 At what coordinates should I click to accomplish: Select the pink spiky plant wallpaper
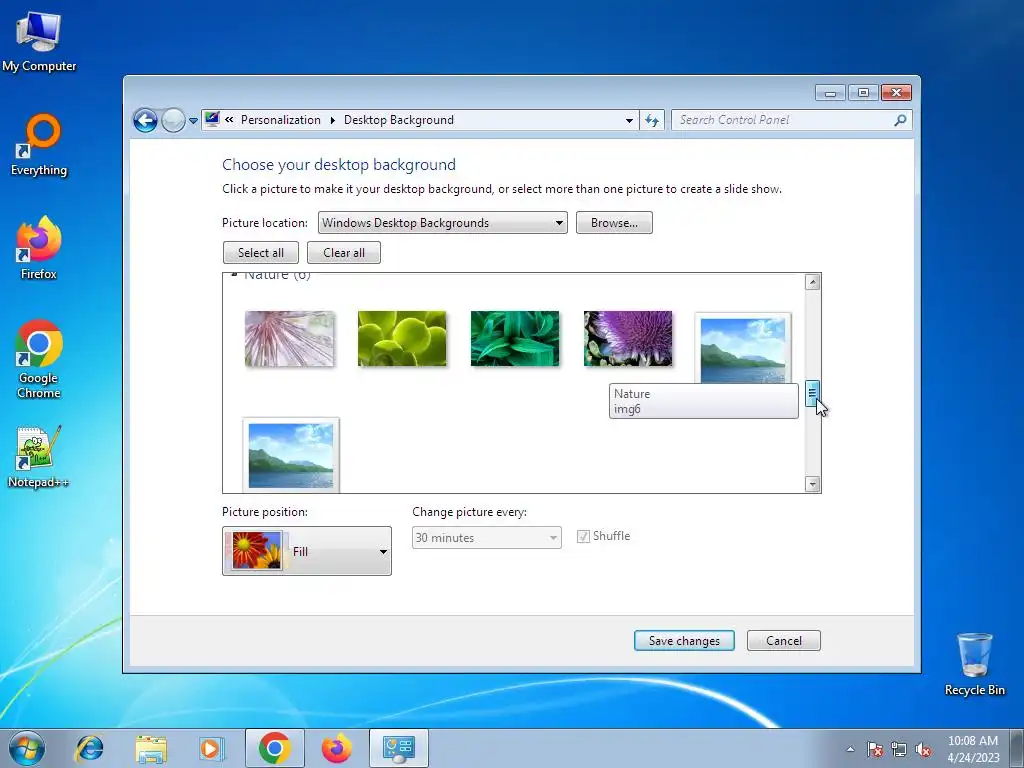tap(289, 339)
